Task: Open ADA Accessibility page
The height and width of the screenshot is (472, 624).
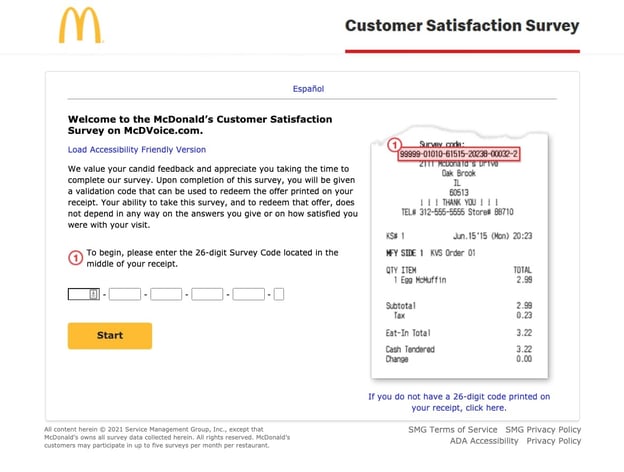Action: pos(484,441)
